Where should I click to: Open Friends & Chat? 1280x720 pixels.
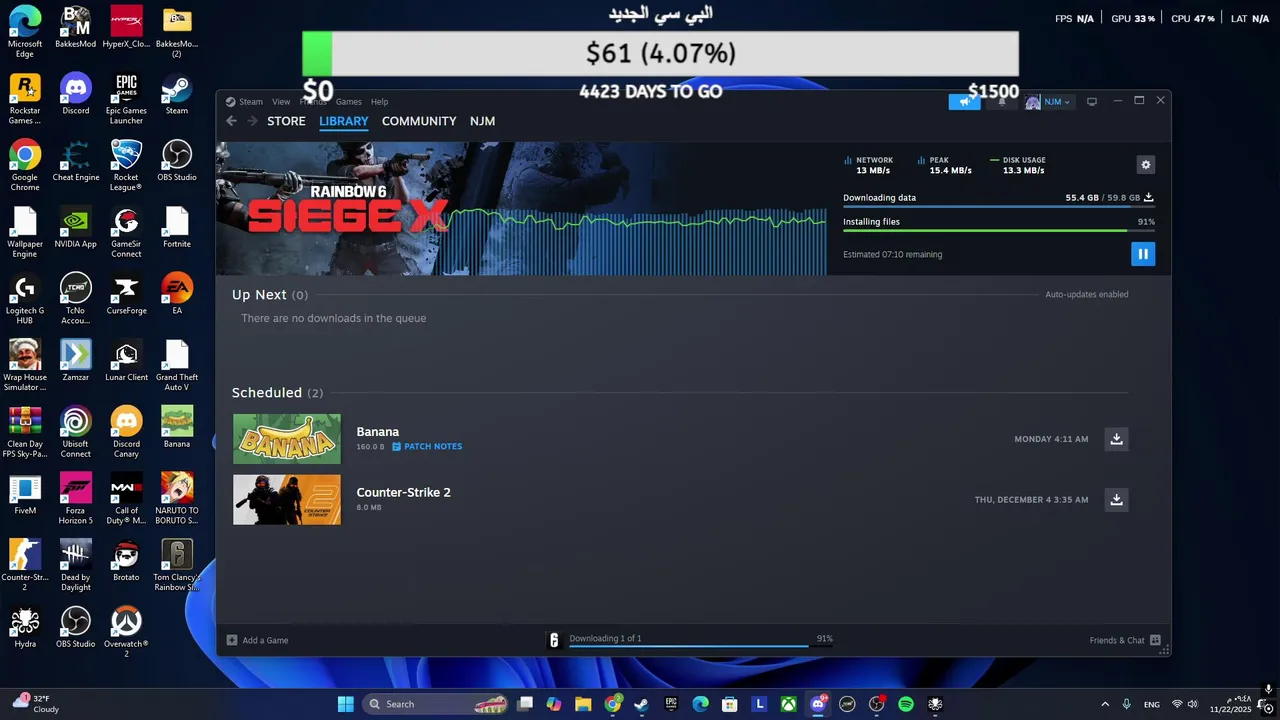point(1125,640)
